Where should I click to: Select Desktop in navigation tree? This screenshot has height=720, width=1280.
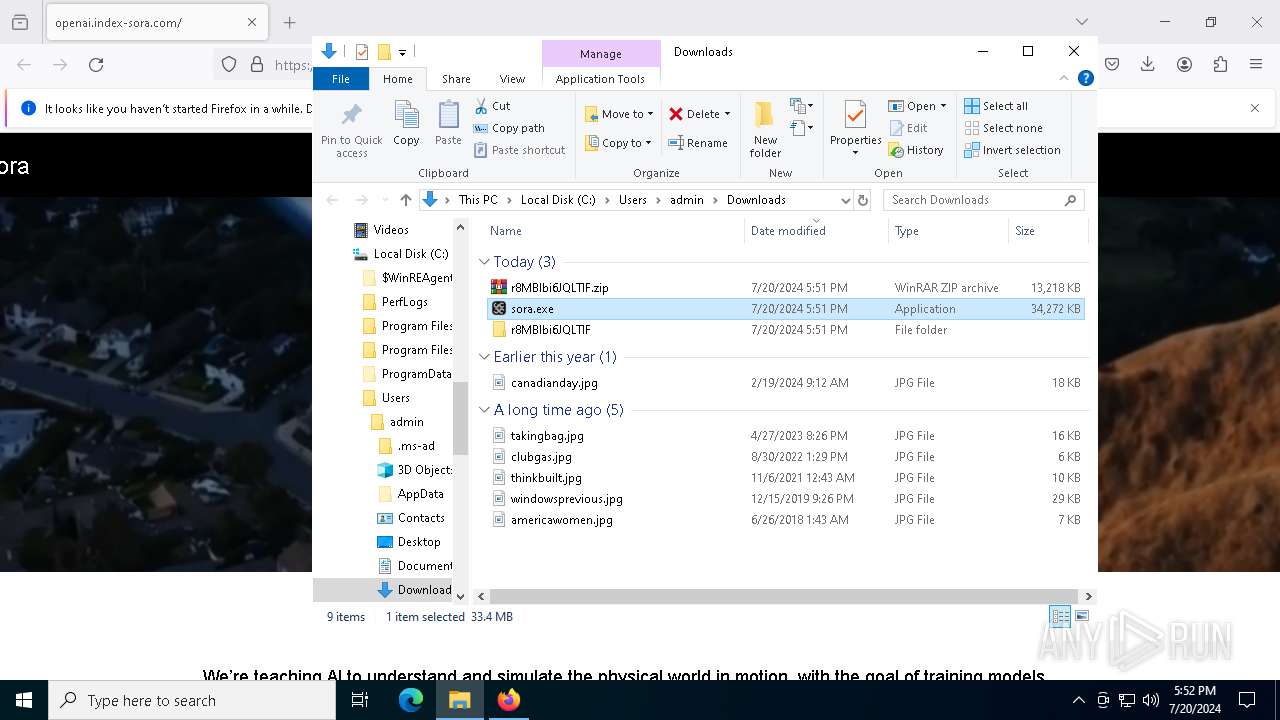click(418, 542)
